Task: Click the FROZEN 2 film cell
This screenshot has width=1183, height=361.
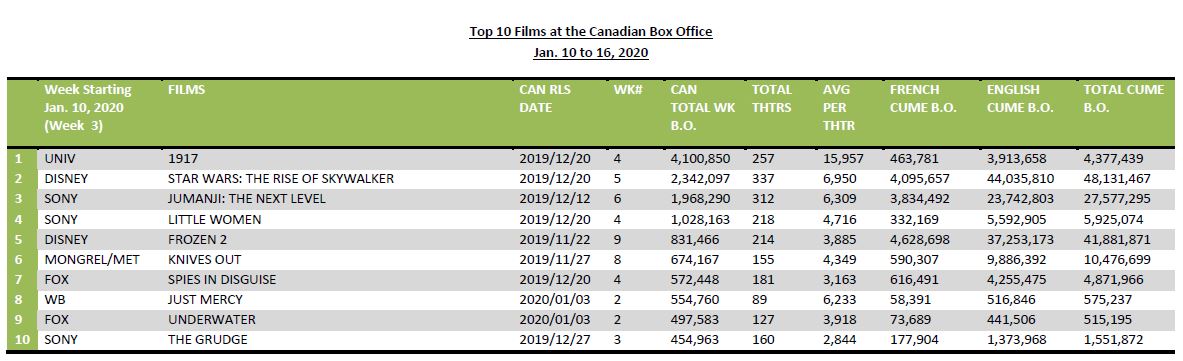Action: (x=197, y=239)
